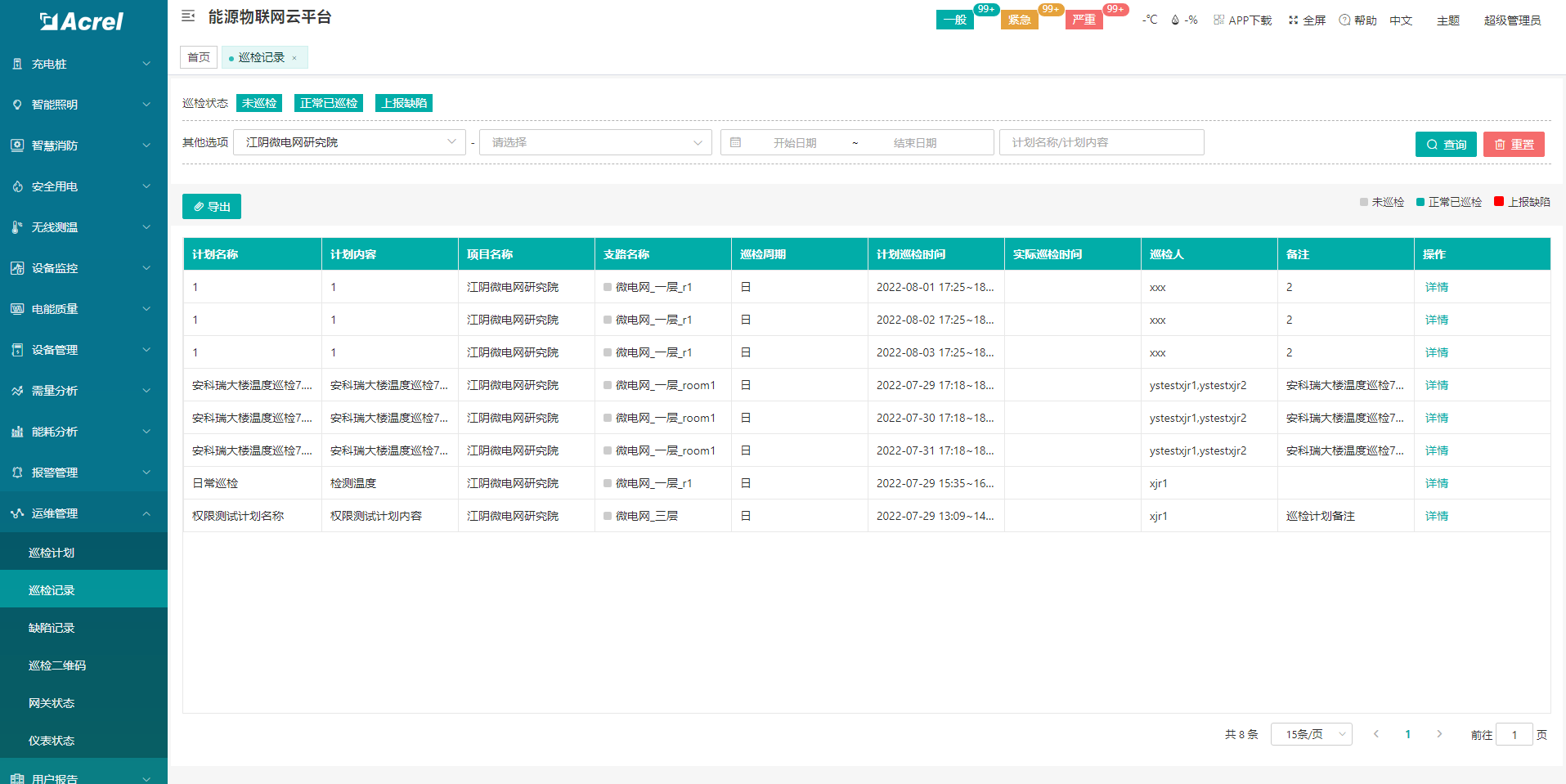The height and width of the screenshot is (784, 1566).
Task: Toggle the 正常已巡检 status filter
Action: point(329,103)
